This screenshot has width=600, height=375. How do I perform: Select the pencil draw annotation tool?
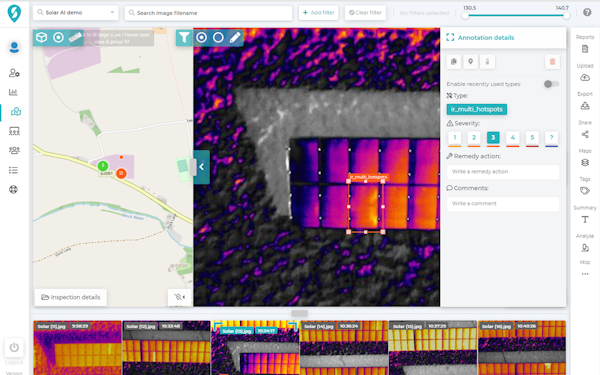pyautogui.click(x=235, y=38)
